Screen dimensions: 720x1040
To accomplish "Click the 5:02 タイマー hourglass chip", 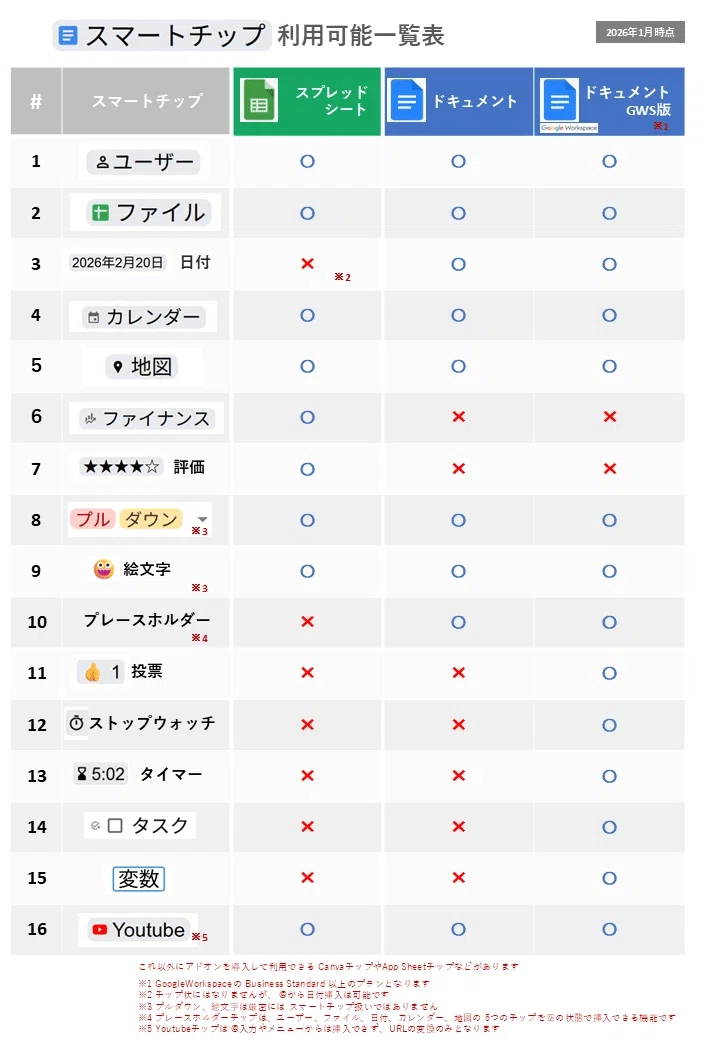I will (100, 774).
